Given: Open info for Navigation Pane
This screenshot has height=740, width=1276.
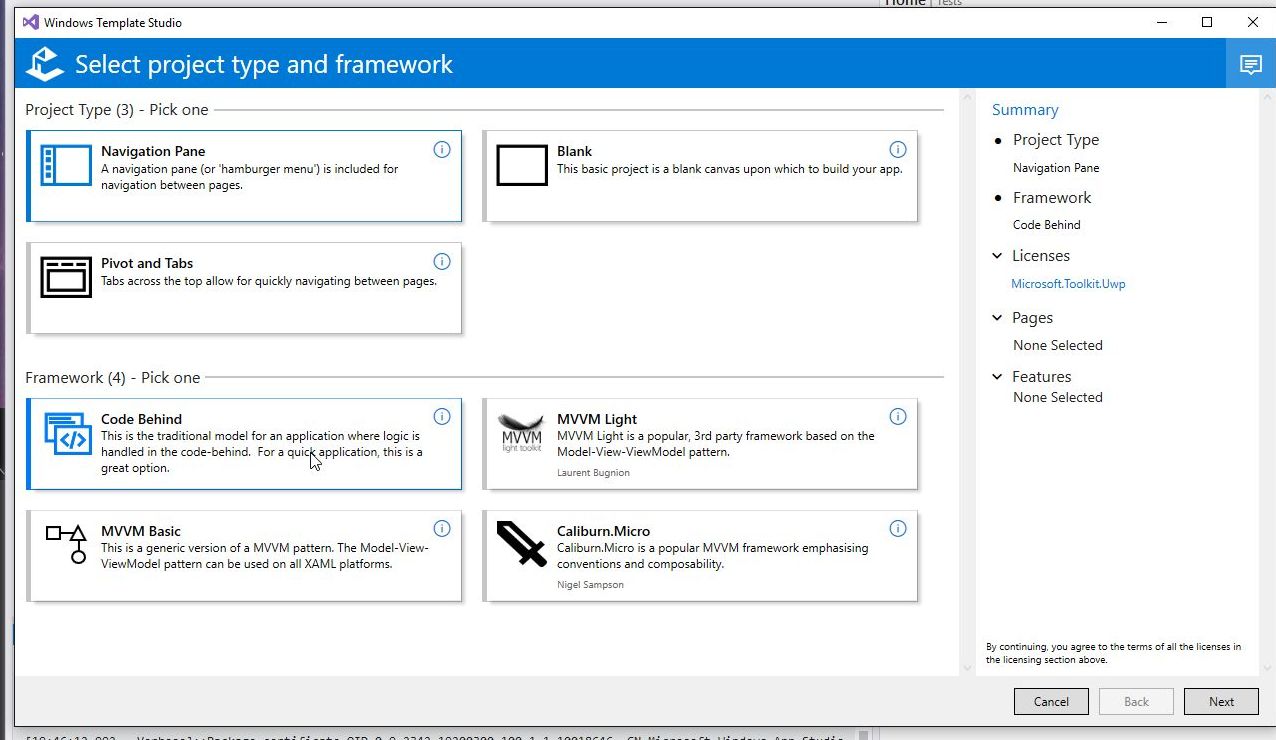Looking at the screenshot, I should click(442, 150).
